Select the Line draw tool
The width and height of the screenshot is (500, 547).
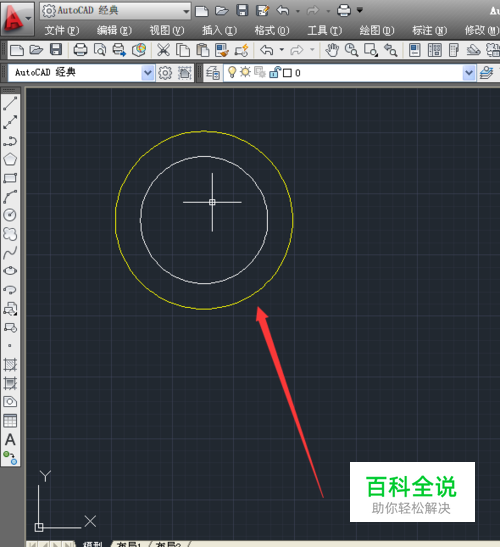(x=10, y=103)
